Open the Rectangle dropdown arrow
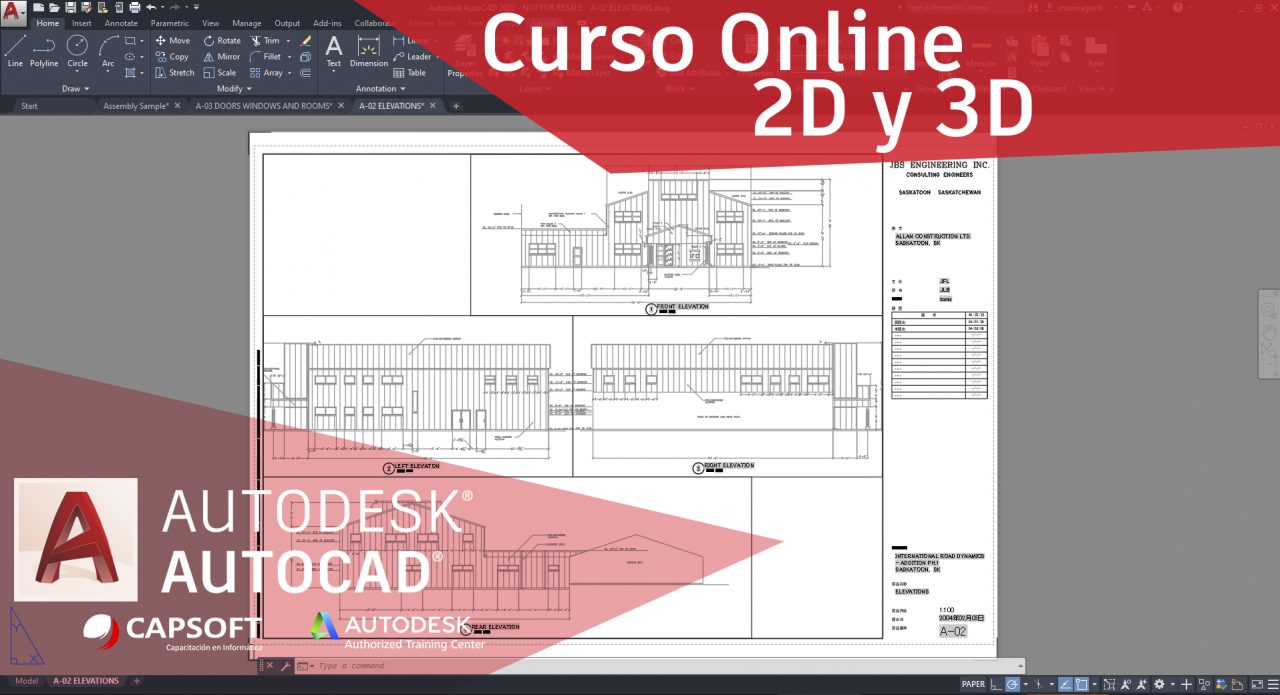Viewport: 1280px width, 695px height. (x=142, y=41)
